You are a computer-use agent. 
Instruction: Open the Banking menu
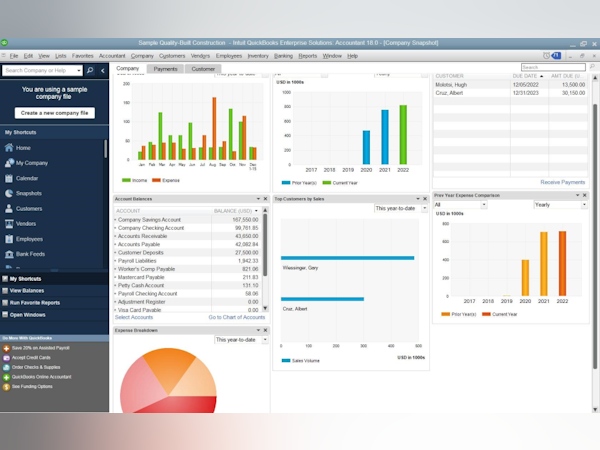[x=283, y=56]
